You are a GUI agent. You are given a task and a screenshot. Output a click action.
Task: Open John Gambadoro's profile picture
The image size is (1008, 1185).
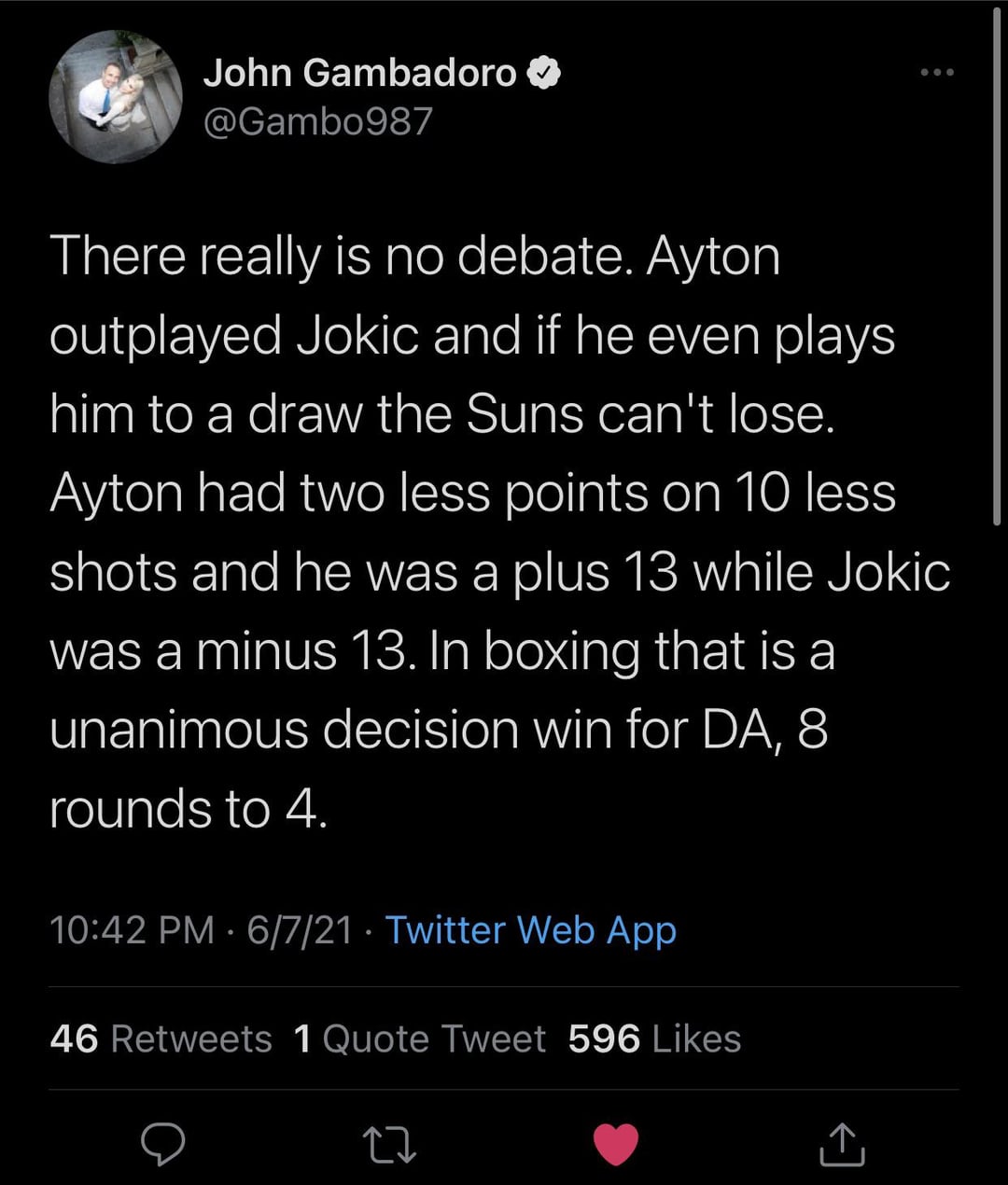(x=116, y=97)
